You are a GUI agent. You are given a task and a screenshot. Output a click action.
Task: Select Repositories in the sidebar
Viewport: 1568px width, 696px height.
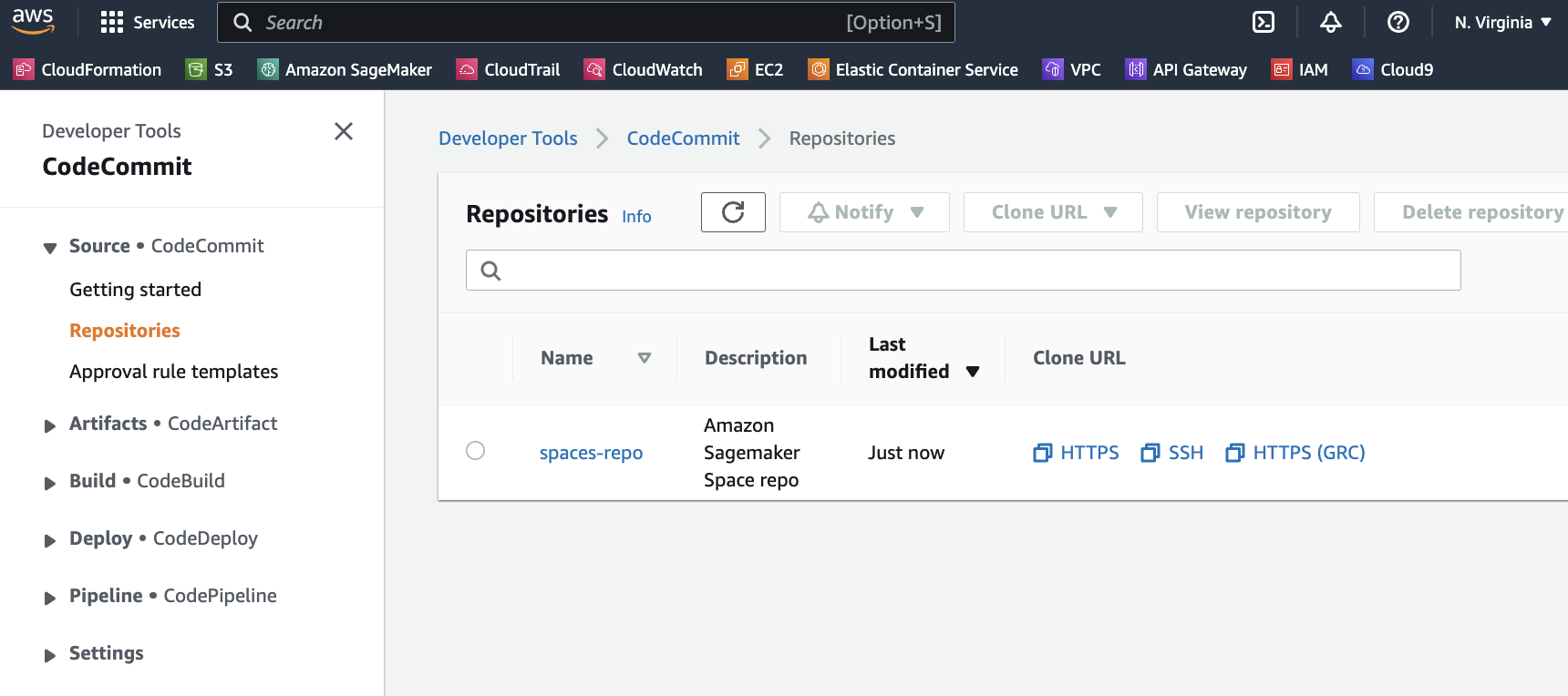point(125,331)
